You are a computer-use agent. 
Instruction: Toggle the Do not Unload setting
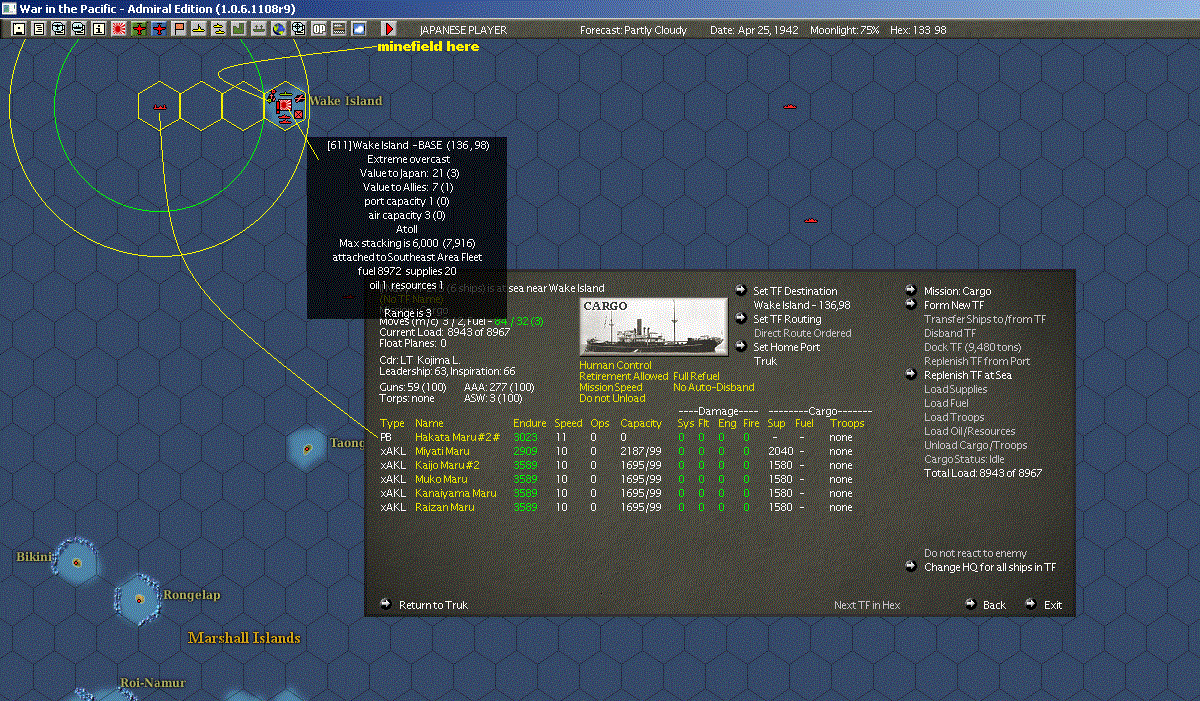(610, 398)
